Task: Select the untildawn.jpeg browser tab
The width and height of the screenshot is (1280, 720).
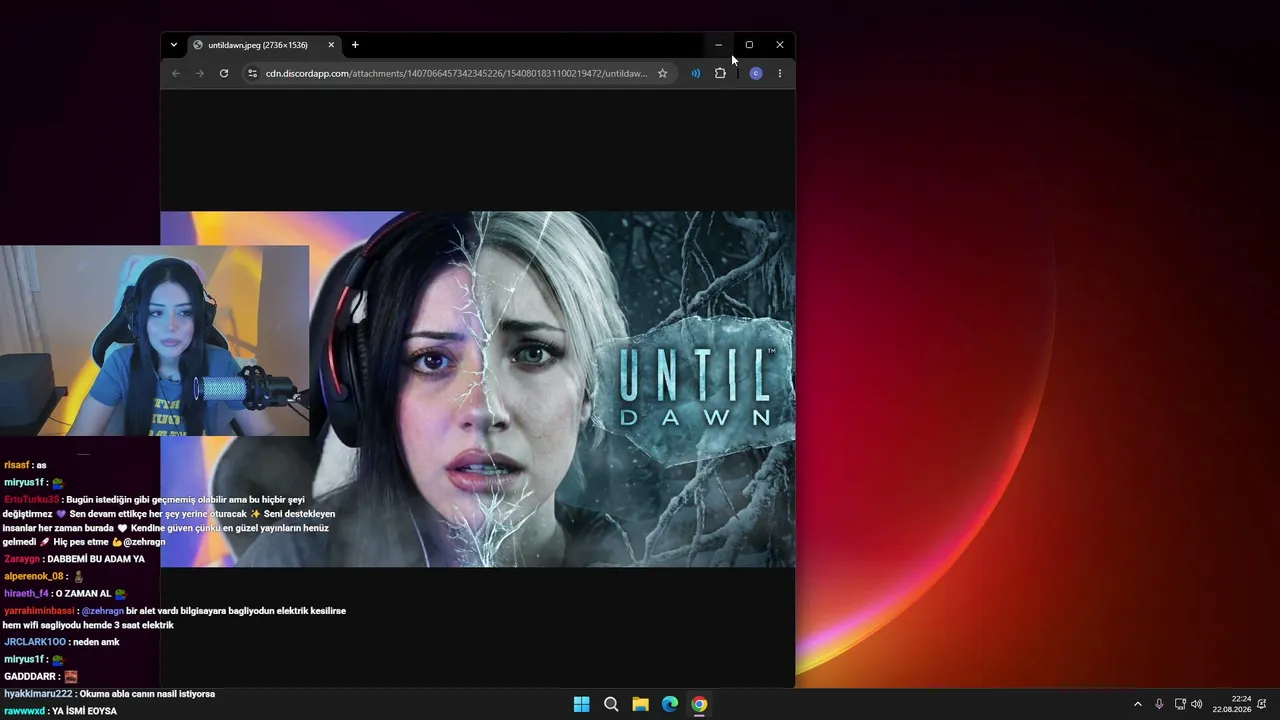Action: [264, 45]
